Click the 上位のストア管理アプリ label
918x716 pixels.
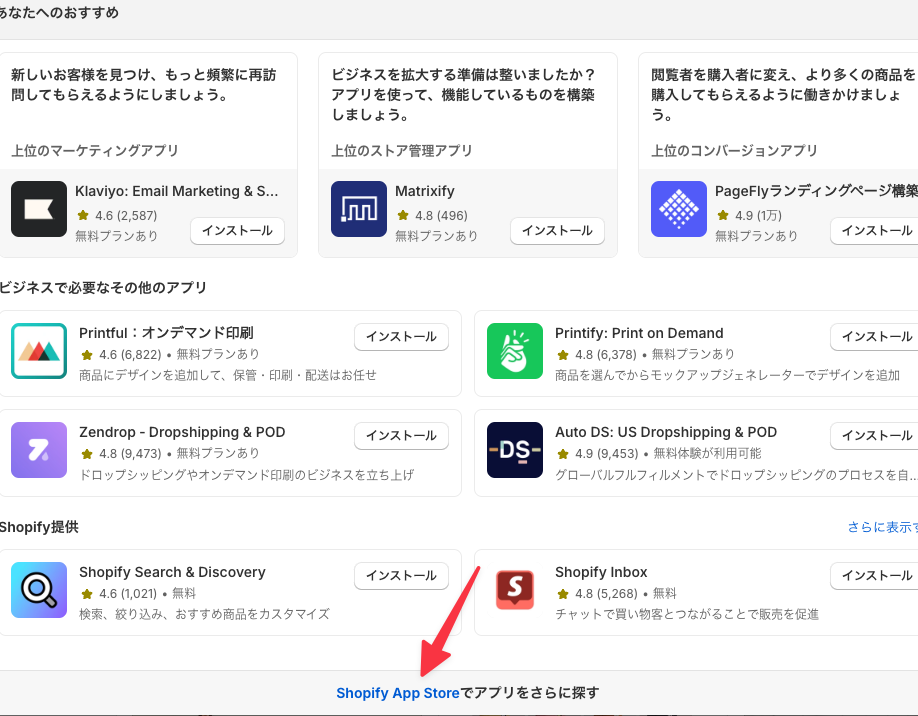coord(402,150)
